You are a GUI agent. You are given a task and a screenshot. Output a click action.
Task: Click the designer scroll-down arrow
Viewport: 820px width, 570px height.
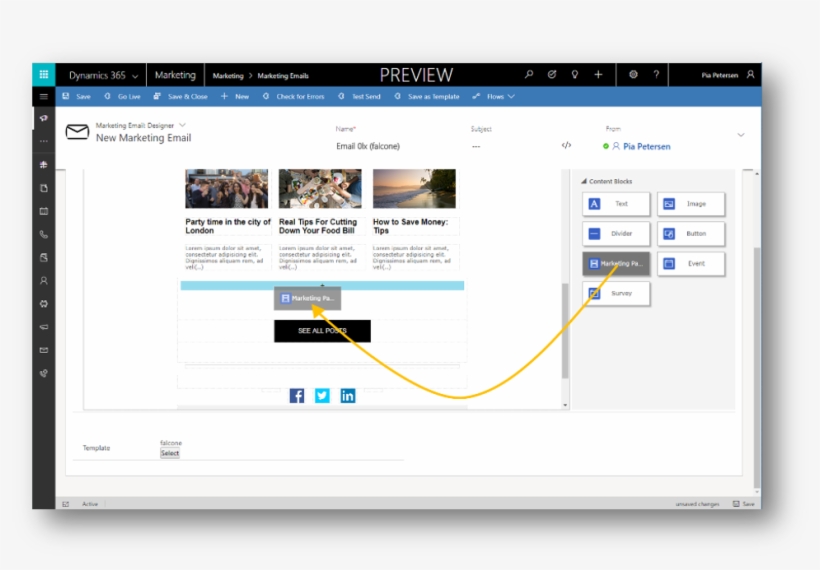pyautogui.click(x=565, y=405)
